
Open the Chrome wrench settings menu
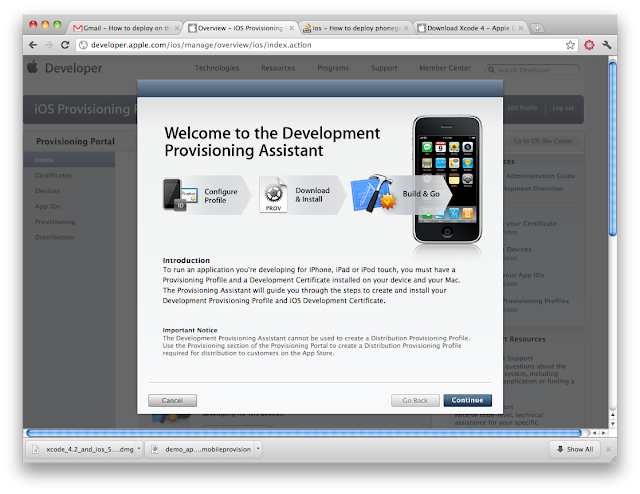point(607,45)
